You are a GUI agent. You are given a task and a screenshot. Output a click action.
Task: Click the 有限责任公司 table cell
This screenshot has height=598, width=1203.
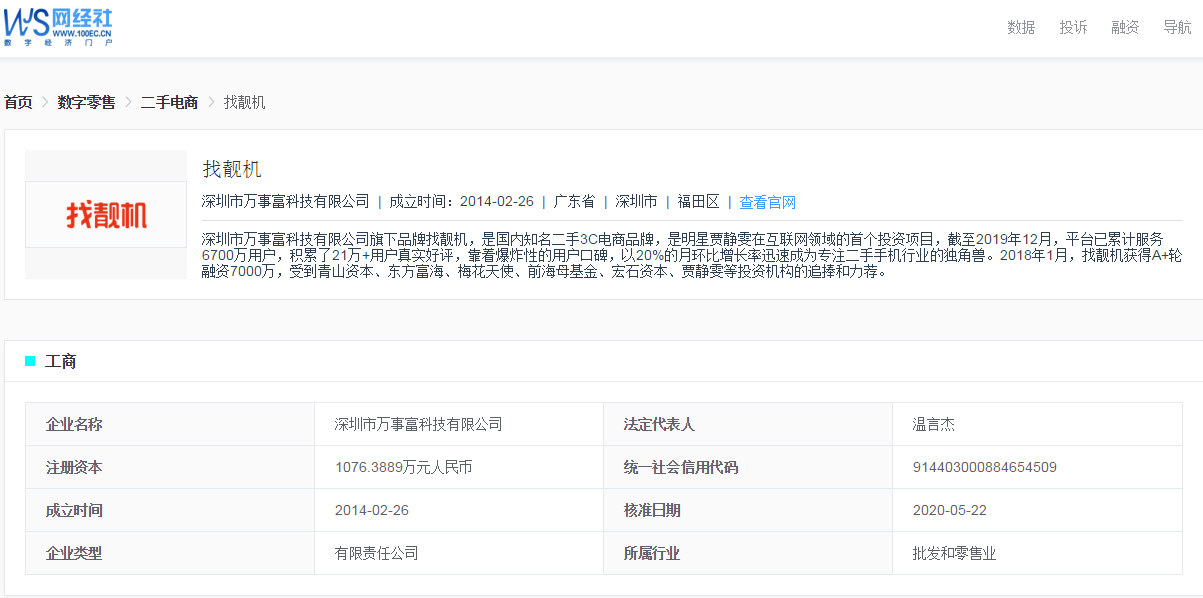point(376,553)
